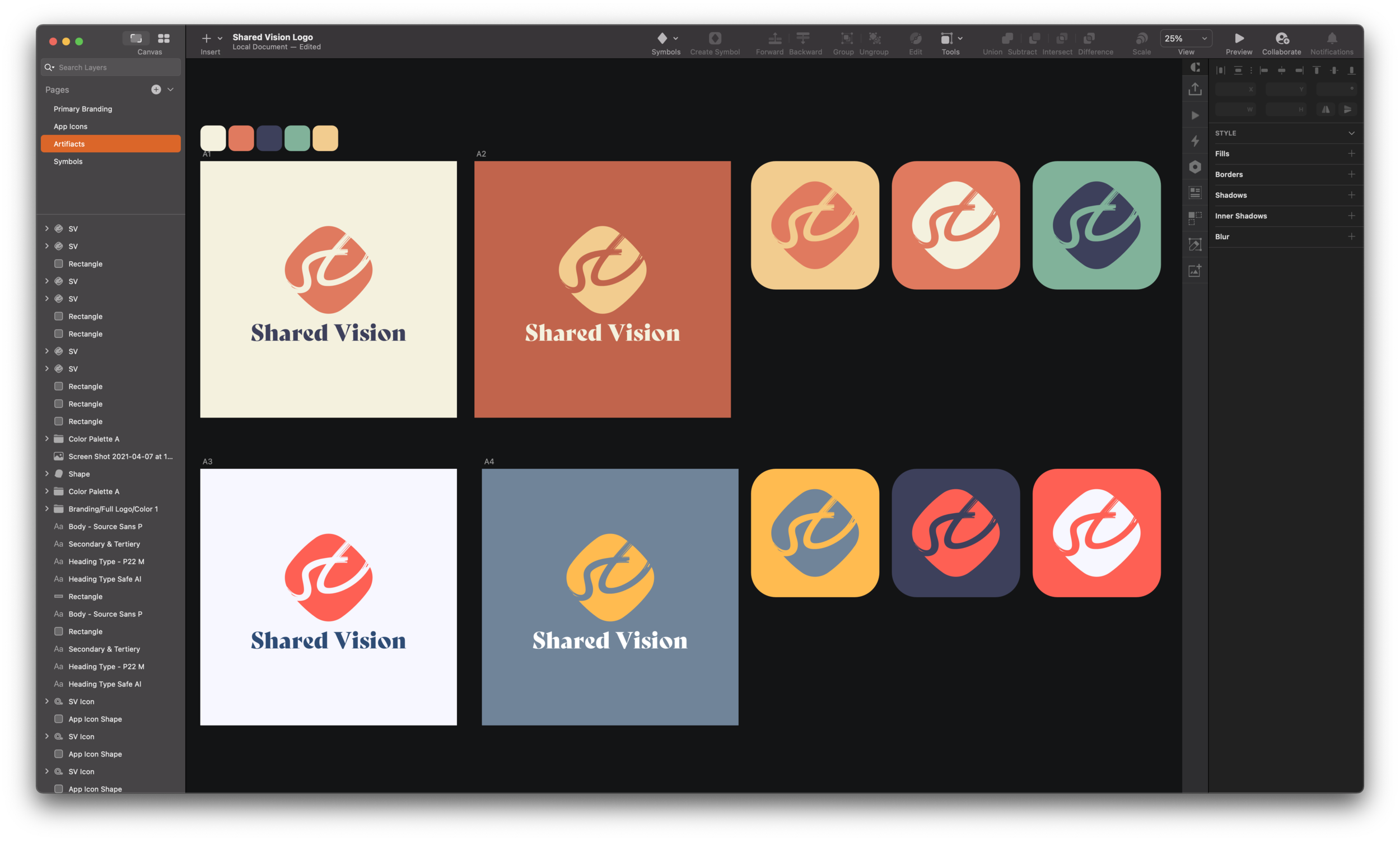The height and width of the screenshot is (841, 1400).
Task: Click the Scale toolbar icon
Action: (x=1141, y=38)
